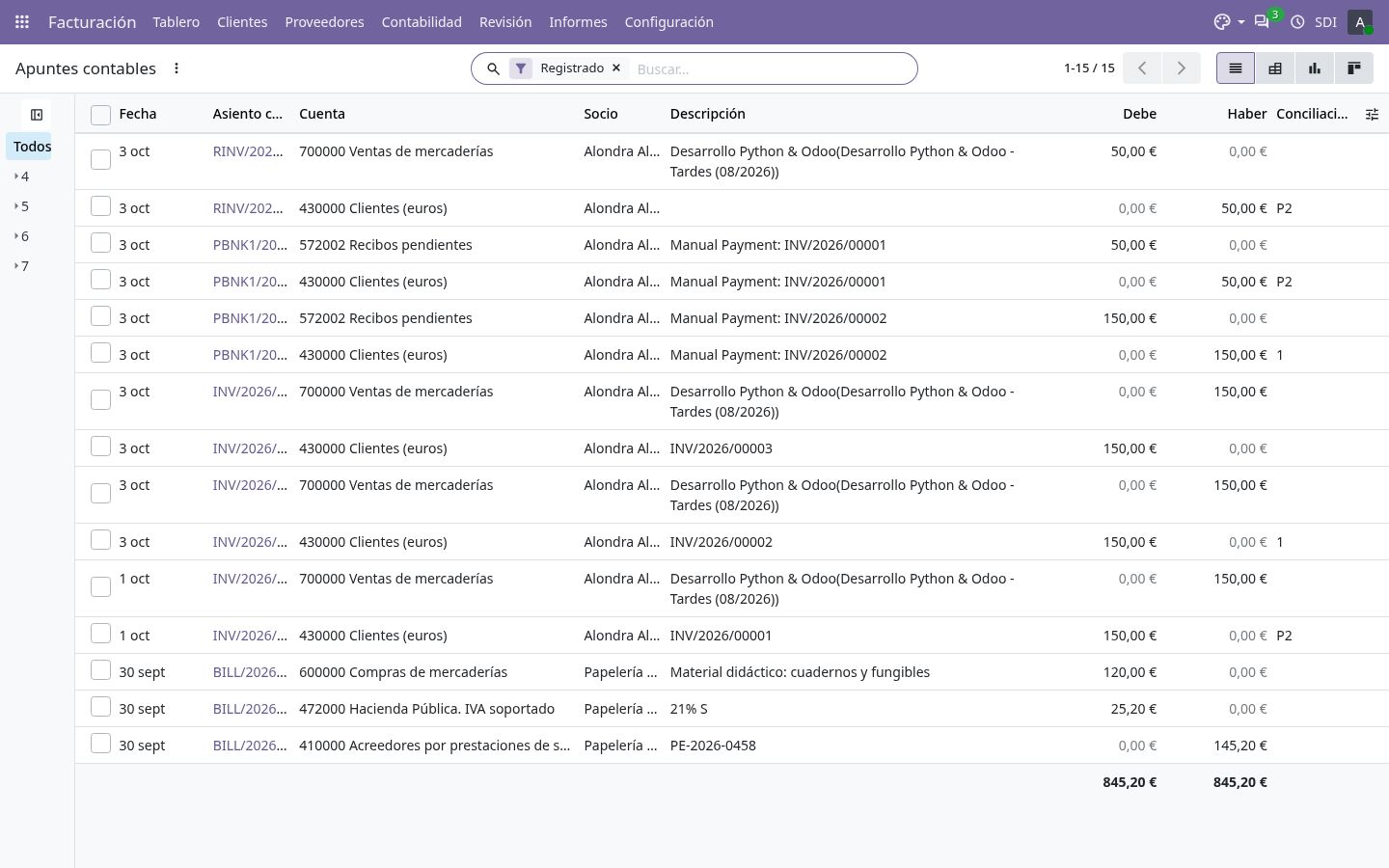Viewport: 1389px width, 868px height.
Task: Select the INV/2026/00003 description row checkbox
Action: click(100, 447)
